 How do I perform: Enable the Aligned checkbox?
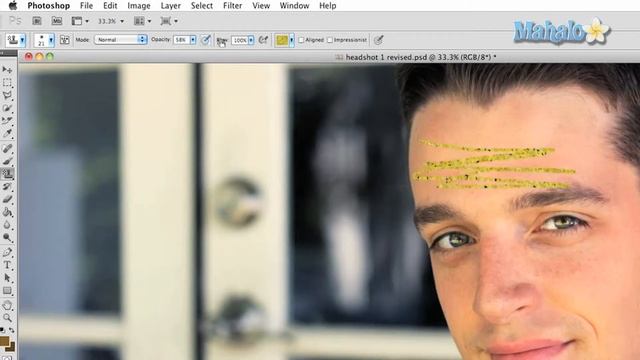[x=301, y=40]
